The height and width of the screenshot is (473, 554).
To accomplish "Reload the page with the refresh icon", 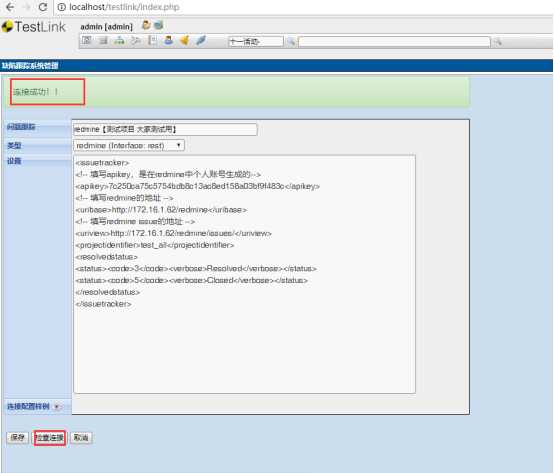I will point(43,7).
